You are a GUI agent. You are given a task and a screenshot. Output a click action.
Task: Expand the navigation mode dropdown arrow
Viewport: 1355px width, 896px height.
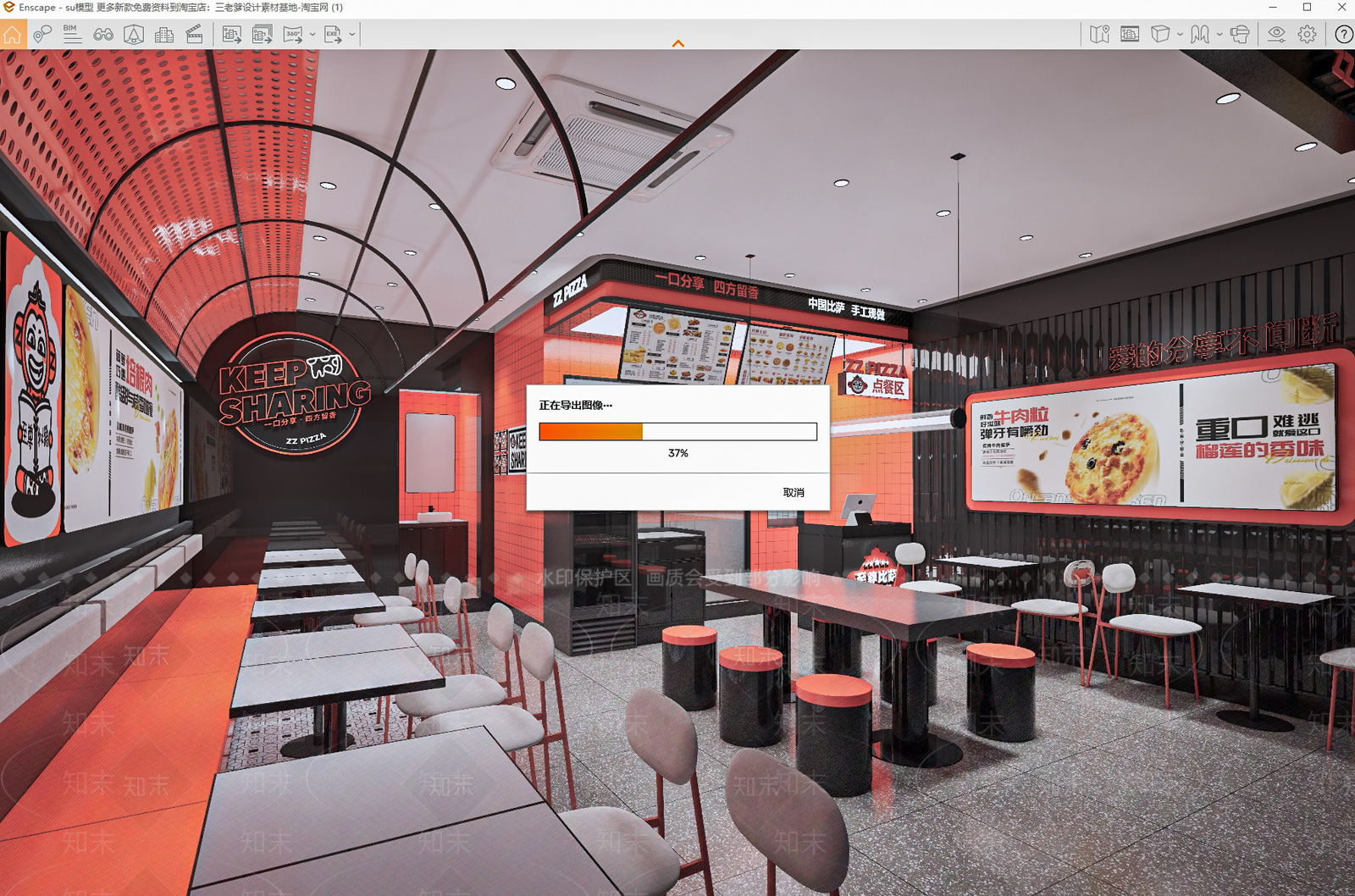(x=1219, y=35)
